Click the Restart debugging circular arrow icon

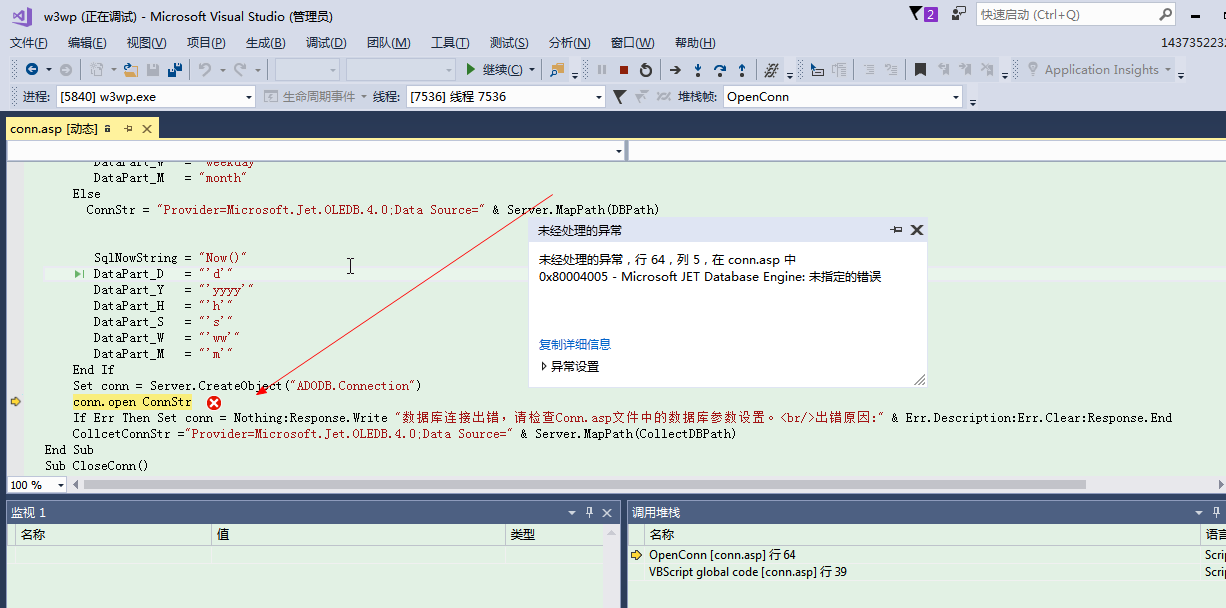pyautogui.click(x=646, y=70)
